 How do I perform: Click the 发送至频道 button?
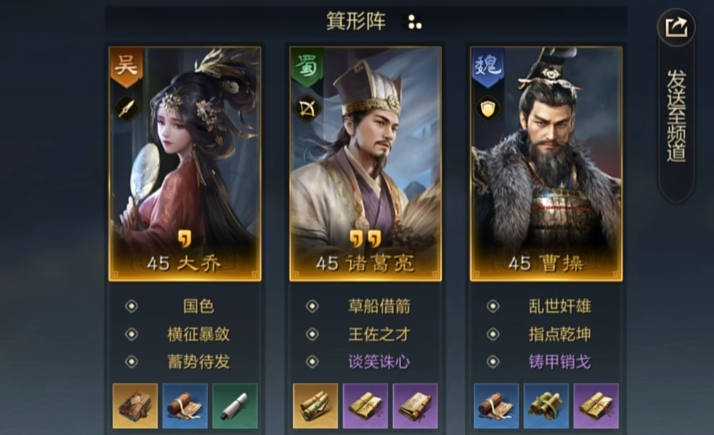point(676,116)
